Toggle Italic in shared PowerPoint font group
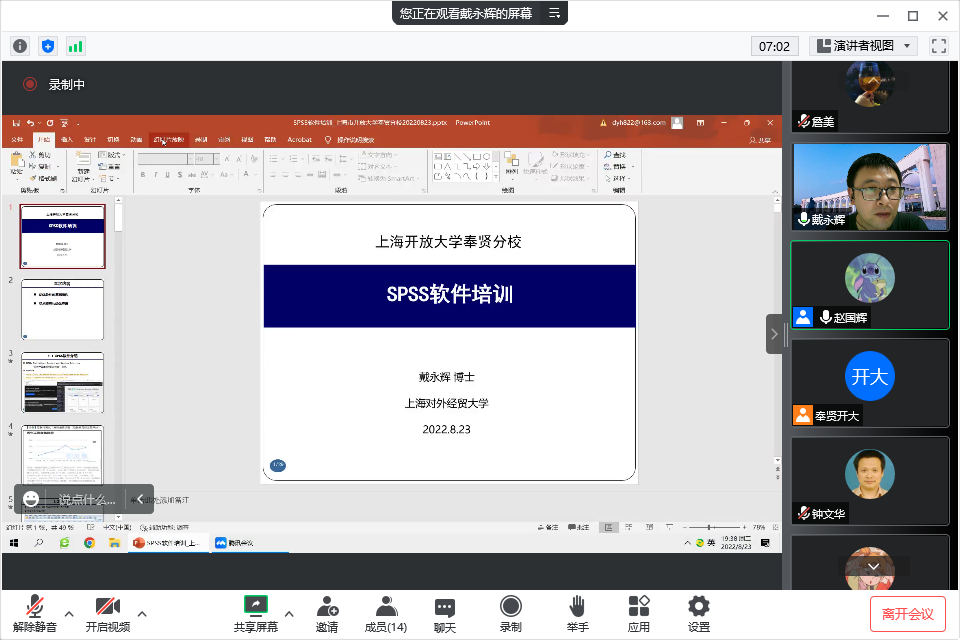Image resolution: width=960 pixels, height=640 pixels. pos(156,175)
